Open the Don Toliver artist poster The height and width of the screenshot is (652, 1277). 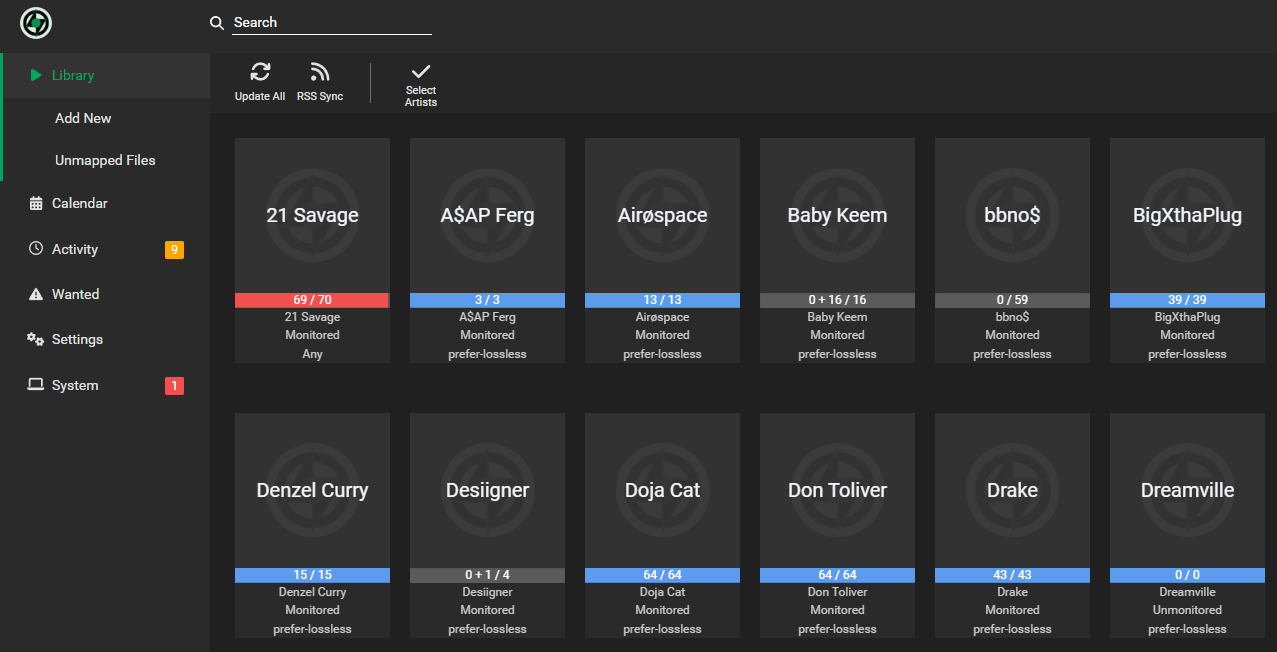837,490
